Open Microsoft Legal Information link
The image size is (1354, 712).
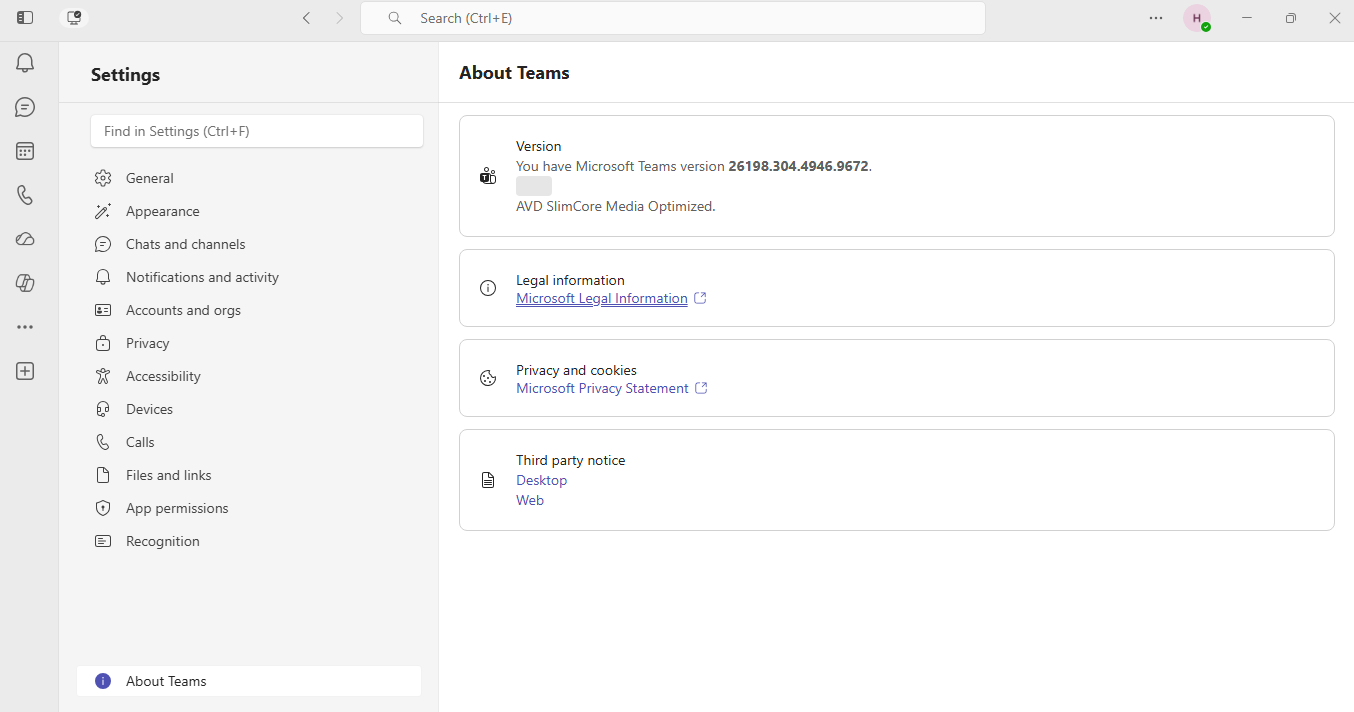point(602,298)
